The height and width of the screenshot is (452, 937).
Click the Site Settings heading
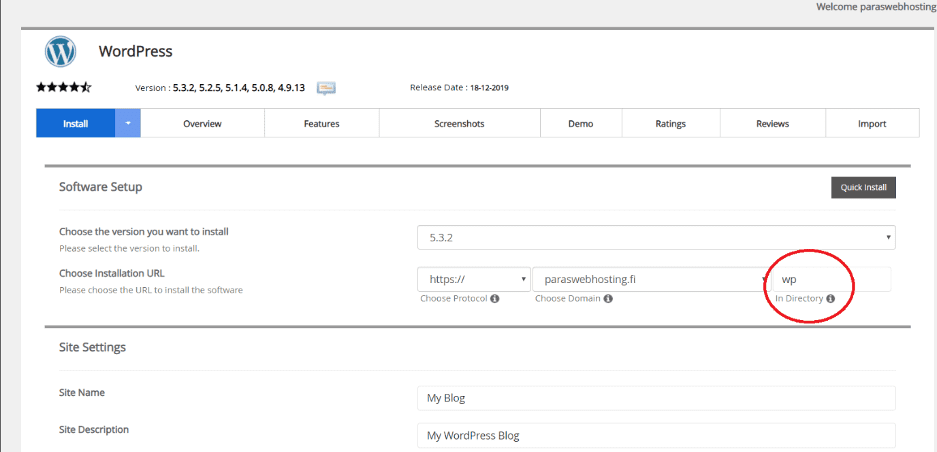(x=92, y=347)
